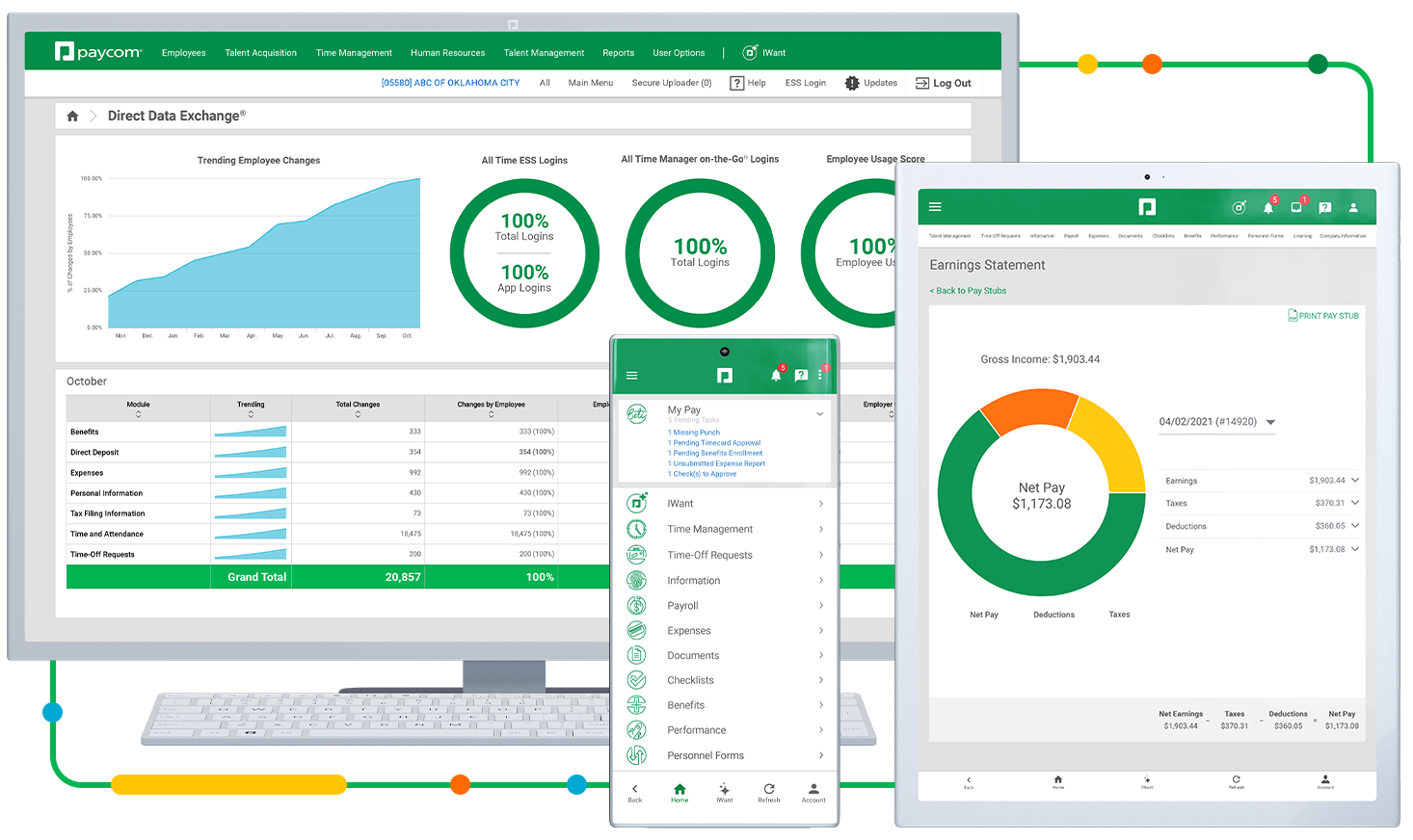
Task: Open the pay date 04/02/2021 dropdown on tablet
Action: click(x=1217, y=422)
